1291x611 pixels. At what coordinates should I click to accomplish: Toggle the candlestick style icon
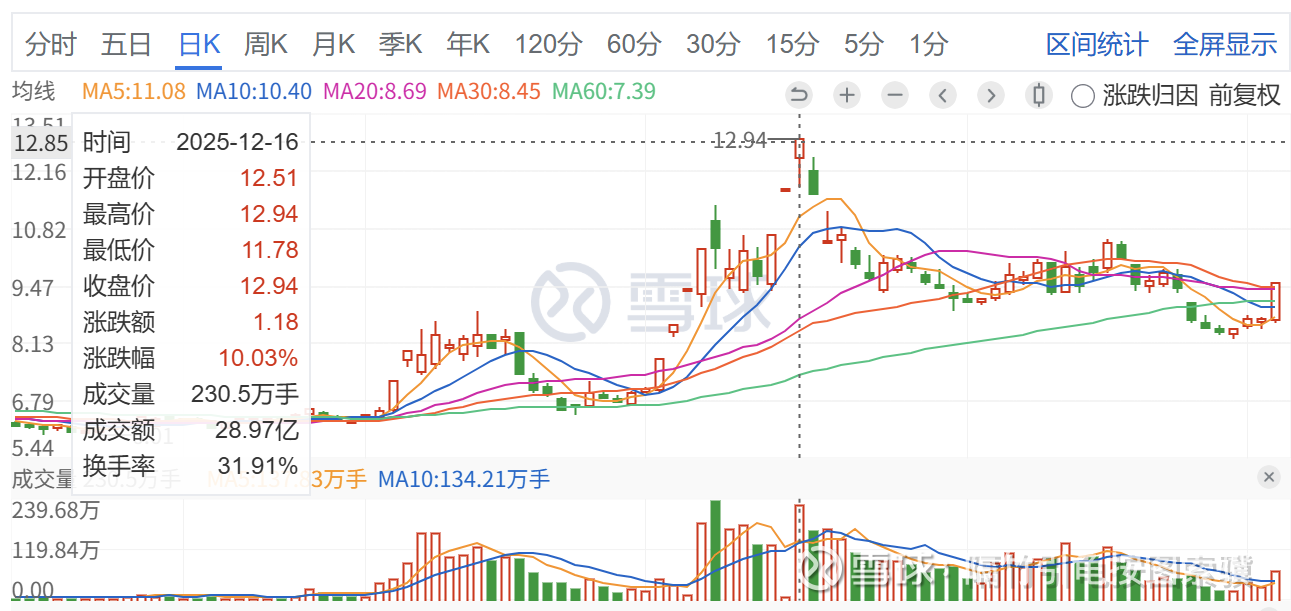1038,95
